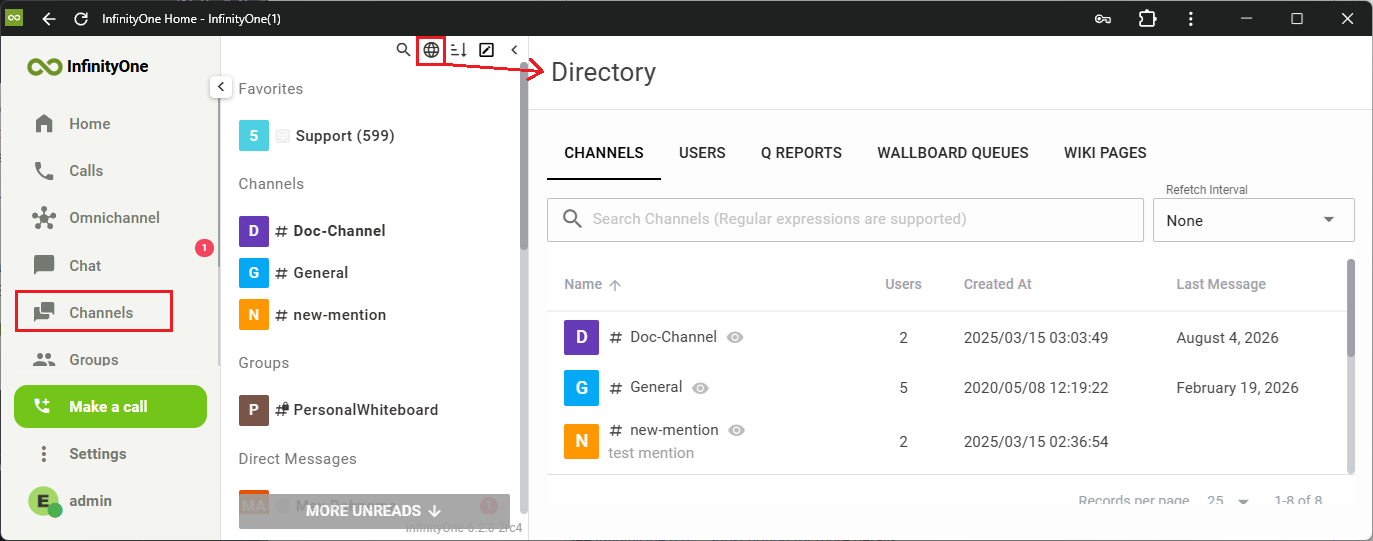Focus the Search Channels input field
This screenshot has width=1373, height=541.
click(845, 219)
